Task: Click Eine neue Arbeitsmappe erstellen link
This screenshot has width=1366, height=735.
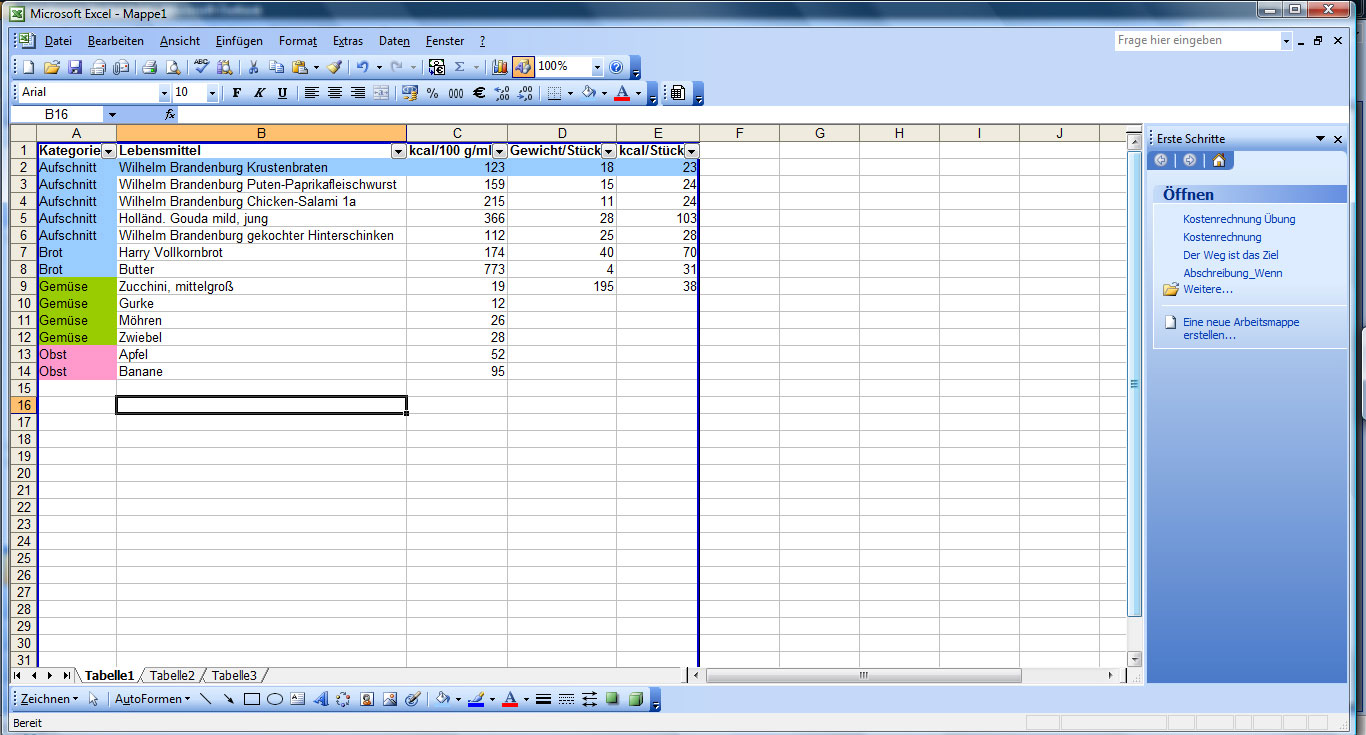Action: (x=1241, y=329)
